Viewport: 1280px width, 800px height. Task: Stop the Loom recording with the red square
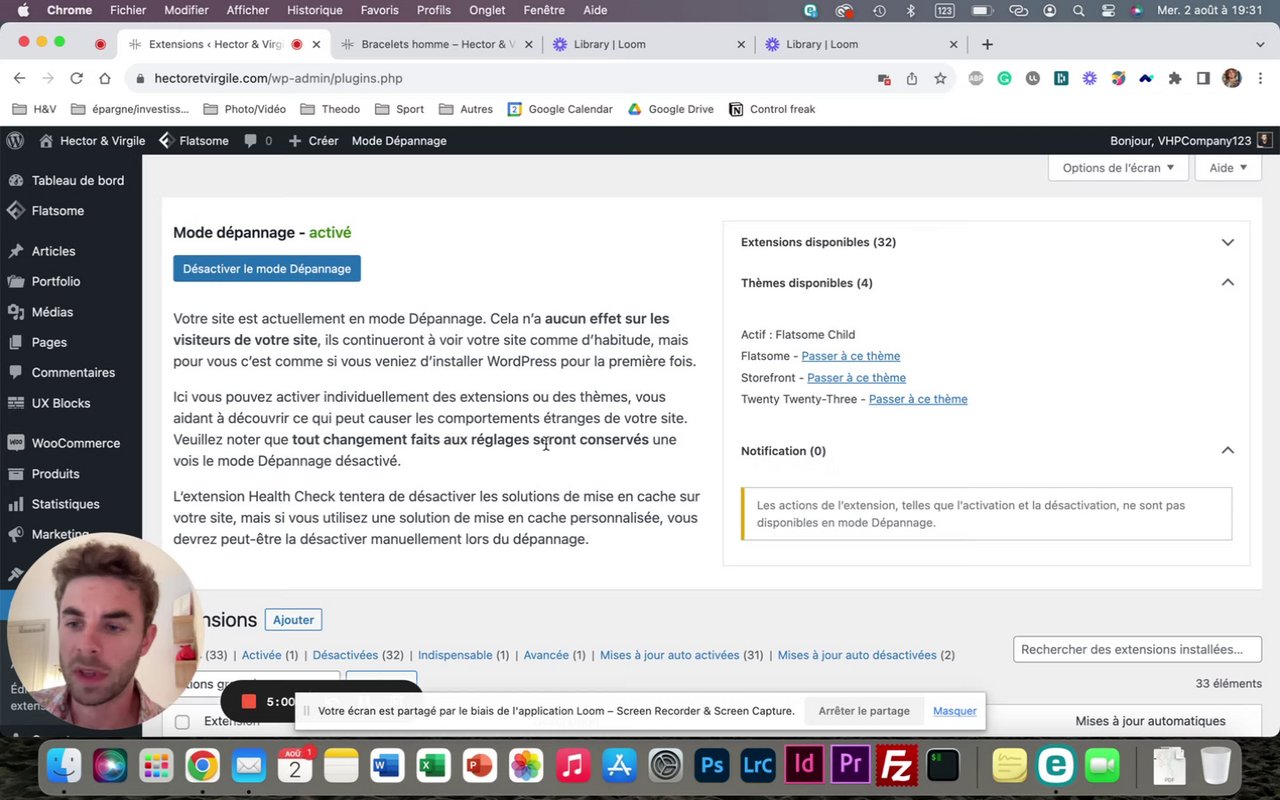[249, 702]
